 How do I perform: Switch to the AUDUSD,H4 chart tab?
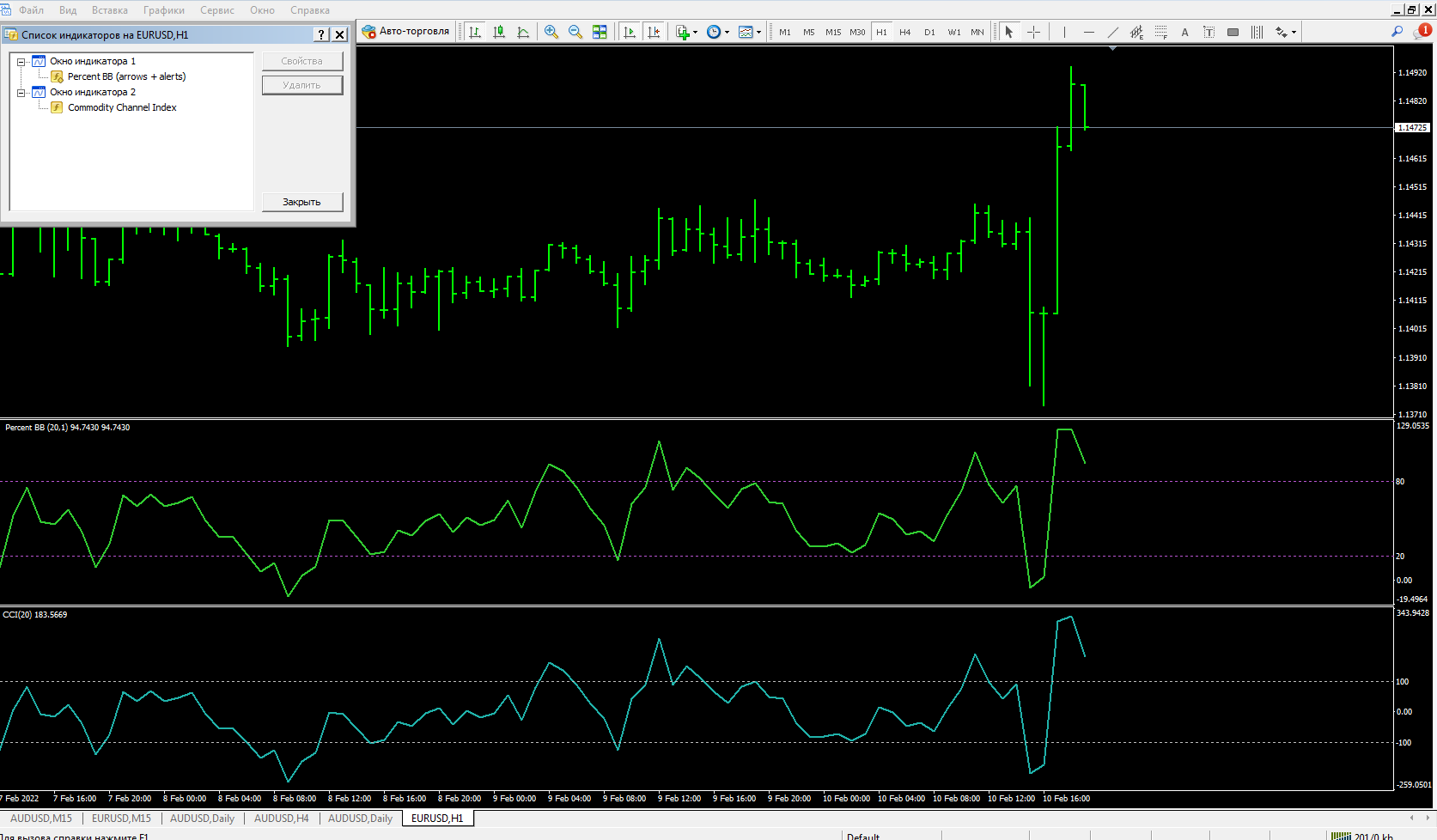(x=282, y=819)
